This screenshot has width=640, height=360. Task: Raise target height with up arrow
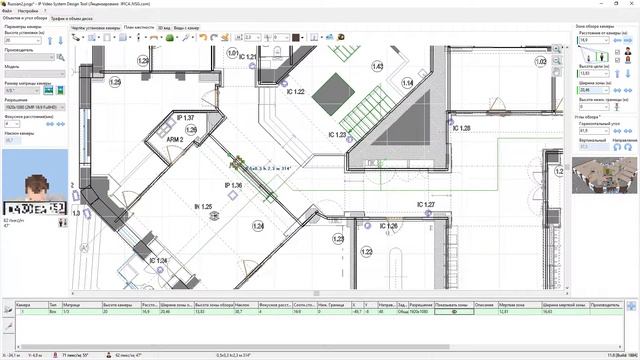617,73
